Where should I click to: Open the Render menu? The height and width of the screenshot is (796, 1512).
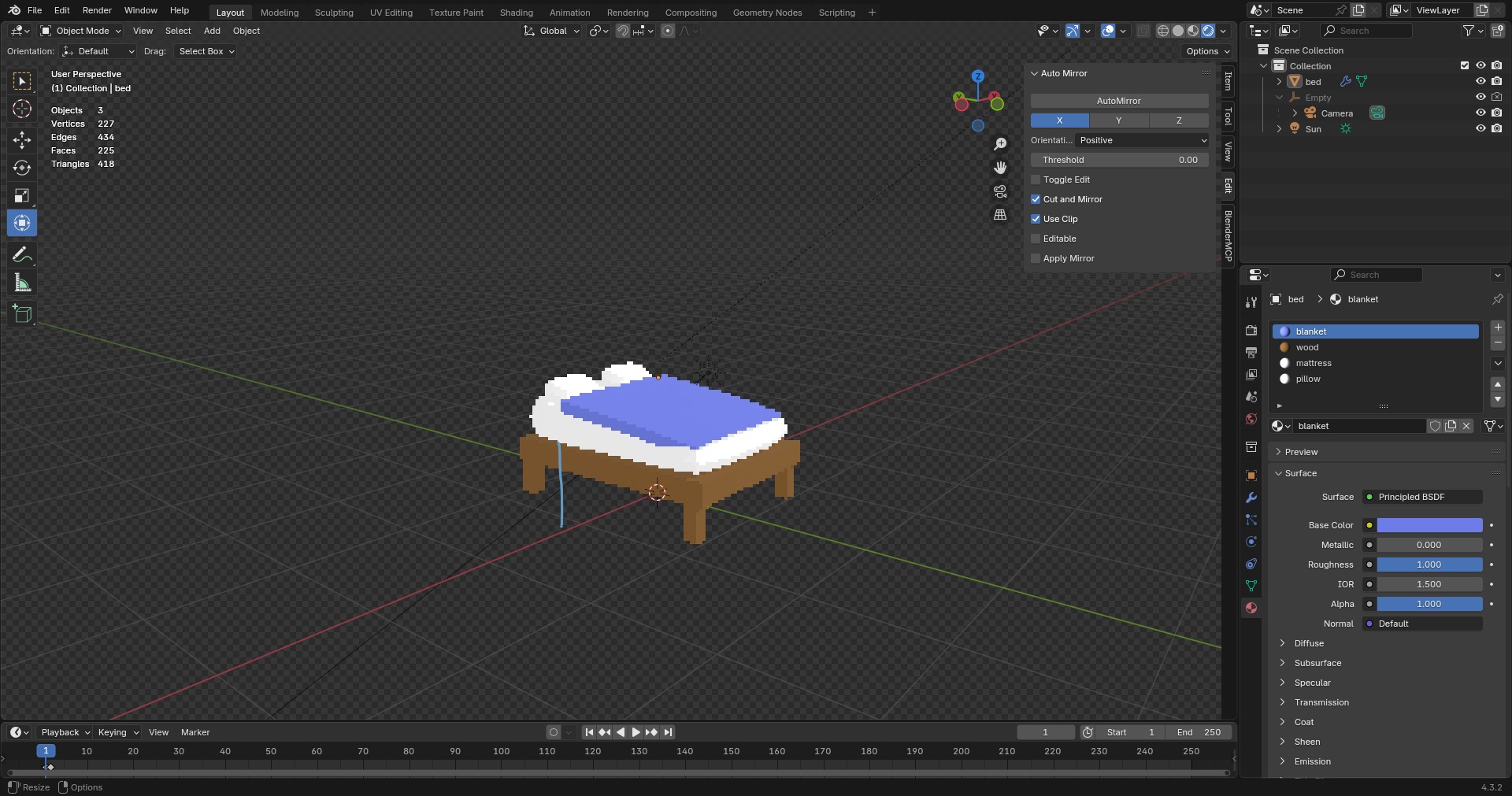click(x=97, y=10)
